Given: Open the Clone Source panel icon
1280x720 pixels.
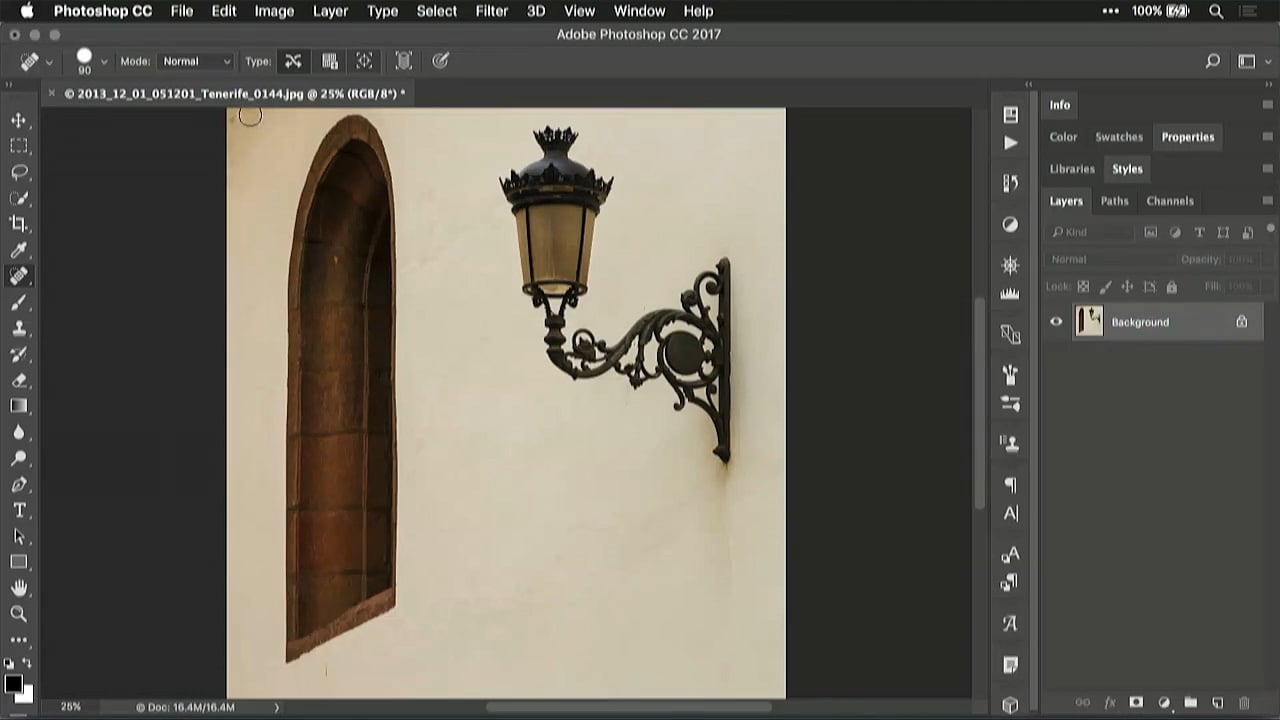Looking at the screenshot, I should 1010,443.
